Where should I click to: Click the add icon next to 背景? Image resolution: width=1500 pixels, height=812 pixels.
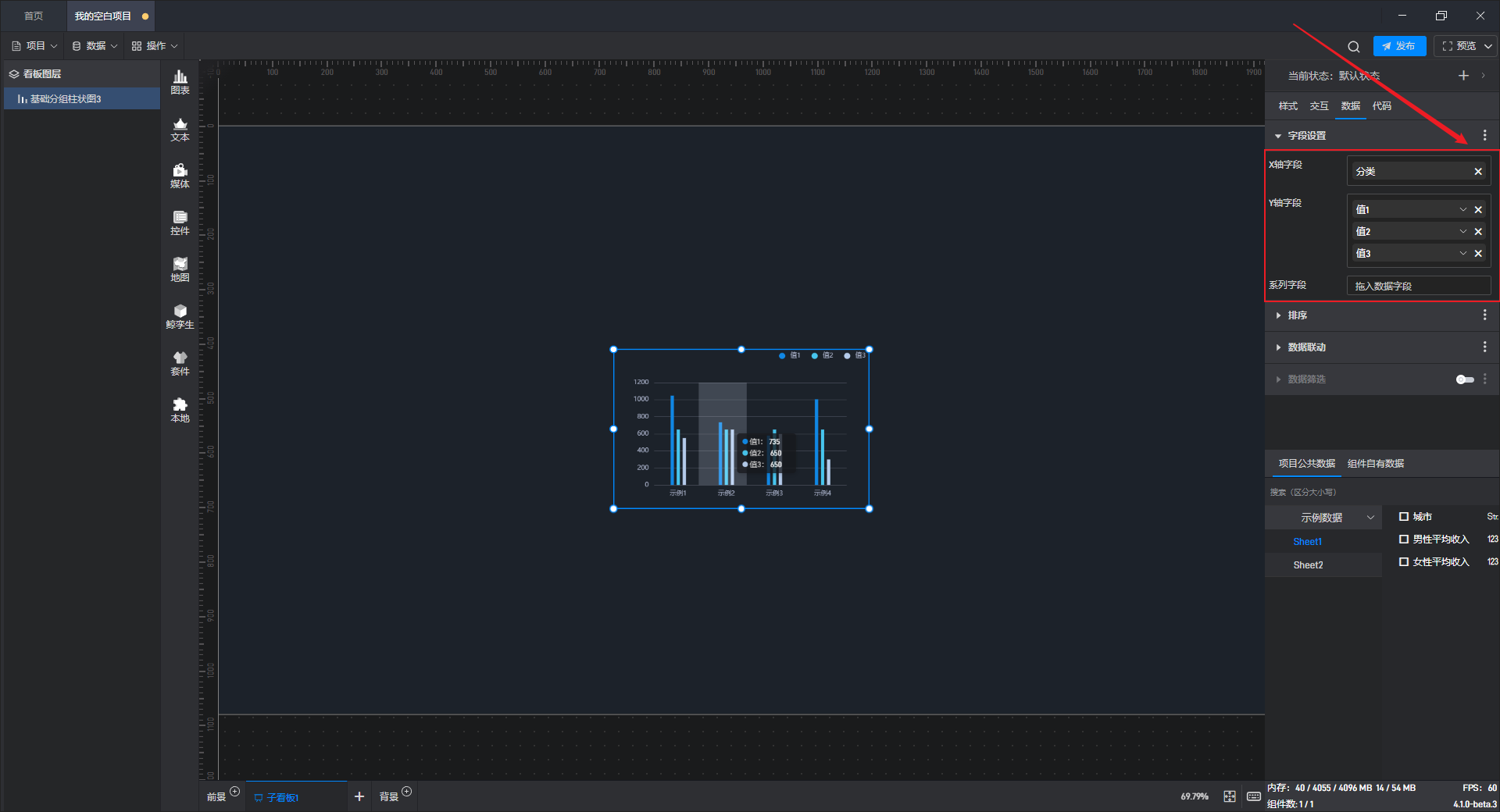(x=407, y=792)
